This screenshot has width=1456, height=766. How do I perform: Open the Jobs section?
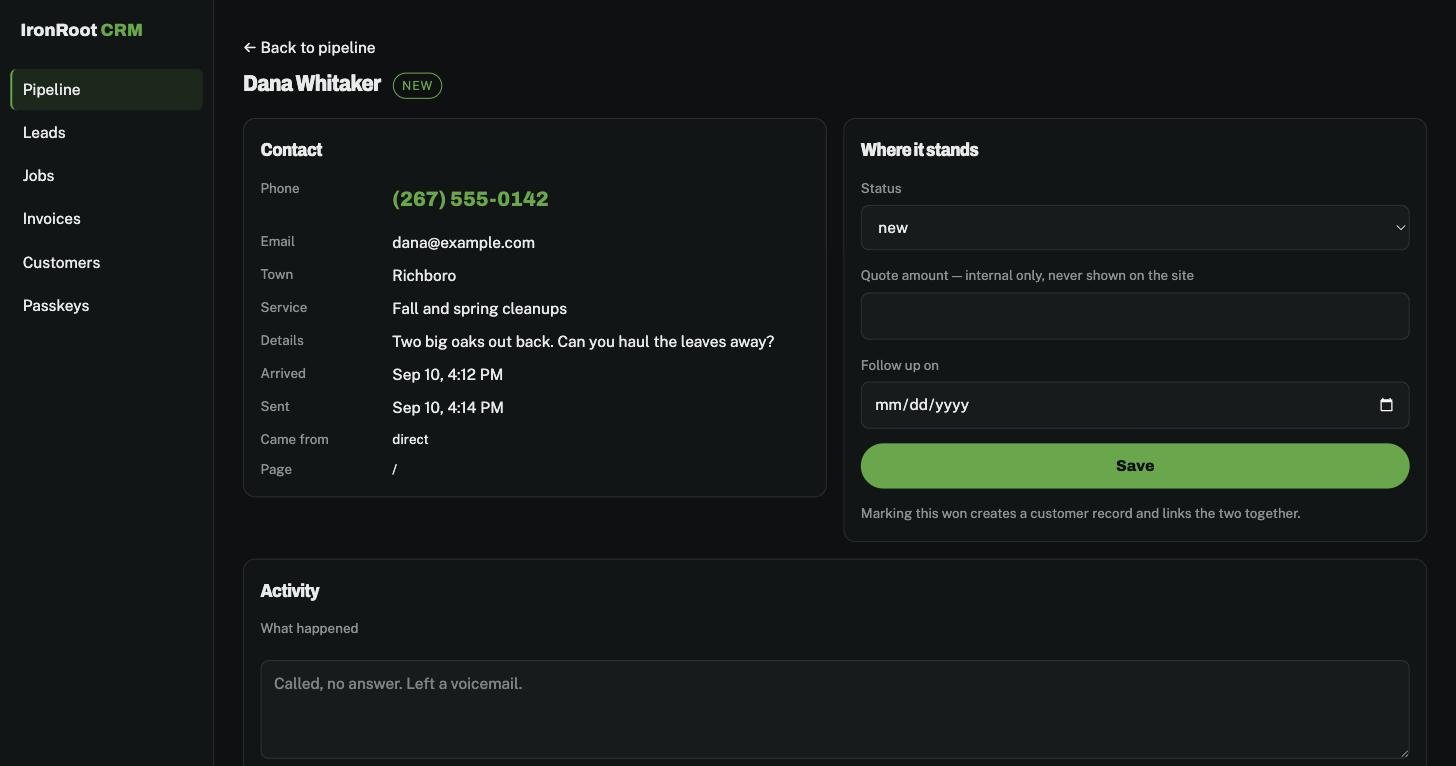pyautogui.click(x=106, y=176)
